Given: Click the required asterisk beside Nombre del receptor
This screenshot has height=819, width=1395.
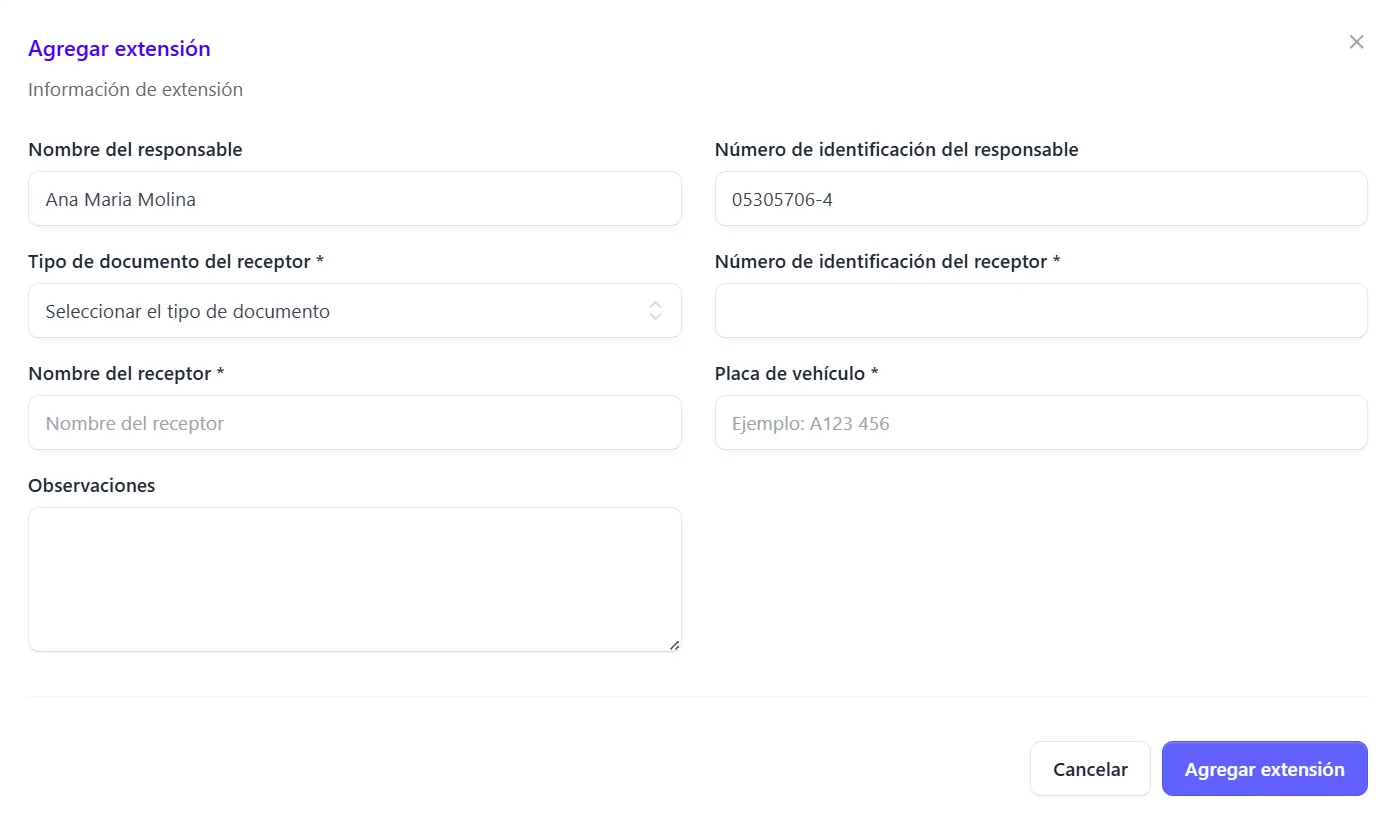Looking at the screenshot, I should coord(221,373).
